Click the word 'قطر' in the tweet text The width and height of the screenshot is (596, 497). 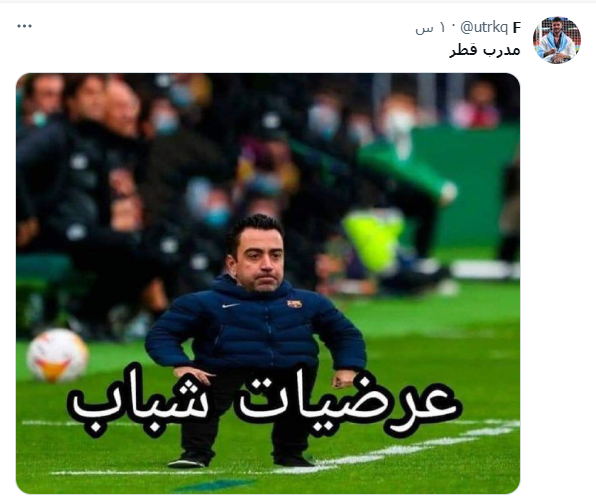coord(463,50)
